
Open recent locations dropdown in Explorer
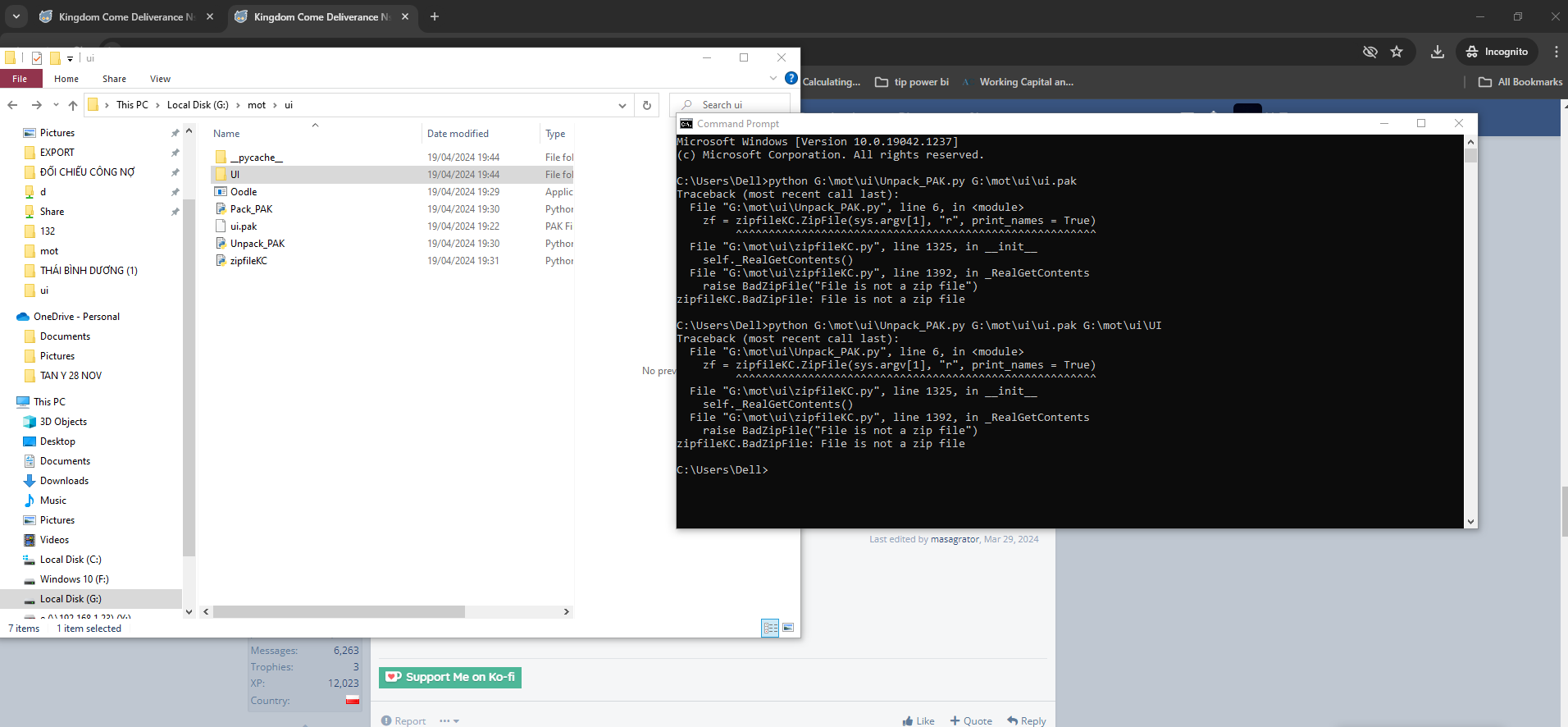[56, 105]
